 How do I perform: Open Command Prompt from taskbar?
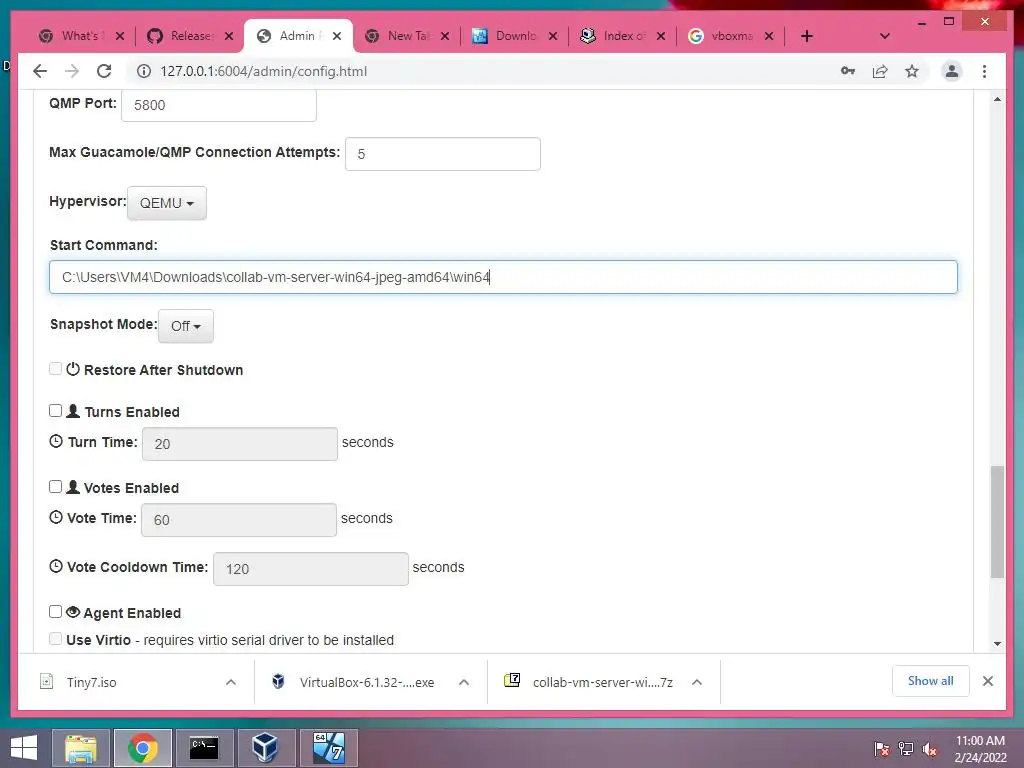[x=204, y=748]
